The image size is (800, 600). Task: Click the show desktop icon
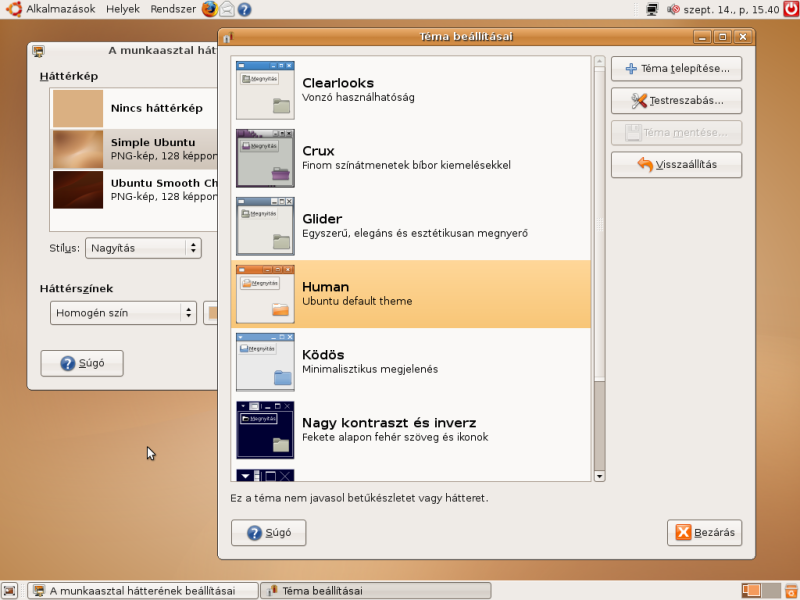click(x=10, y=591)
